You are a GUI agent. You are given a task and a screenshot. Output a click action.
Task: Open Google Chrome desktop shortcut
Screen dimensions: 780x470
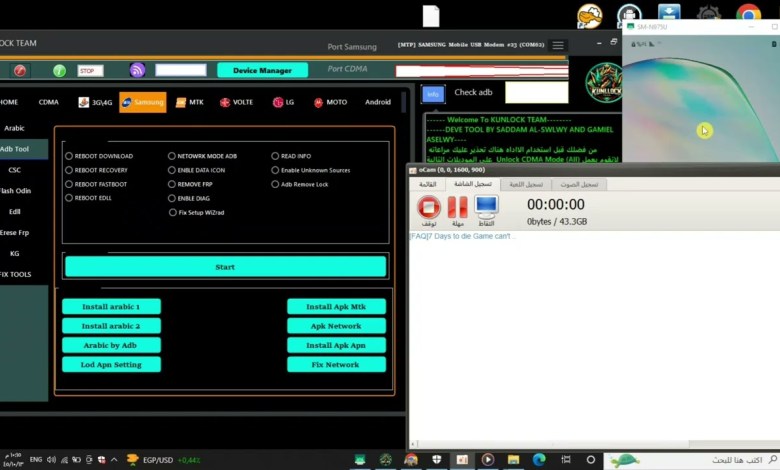[x=747, y=14]
